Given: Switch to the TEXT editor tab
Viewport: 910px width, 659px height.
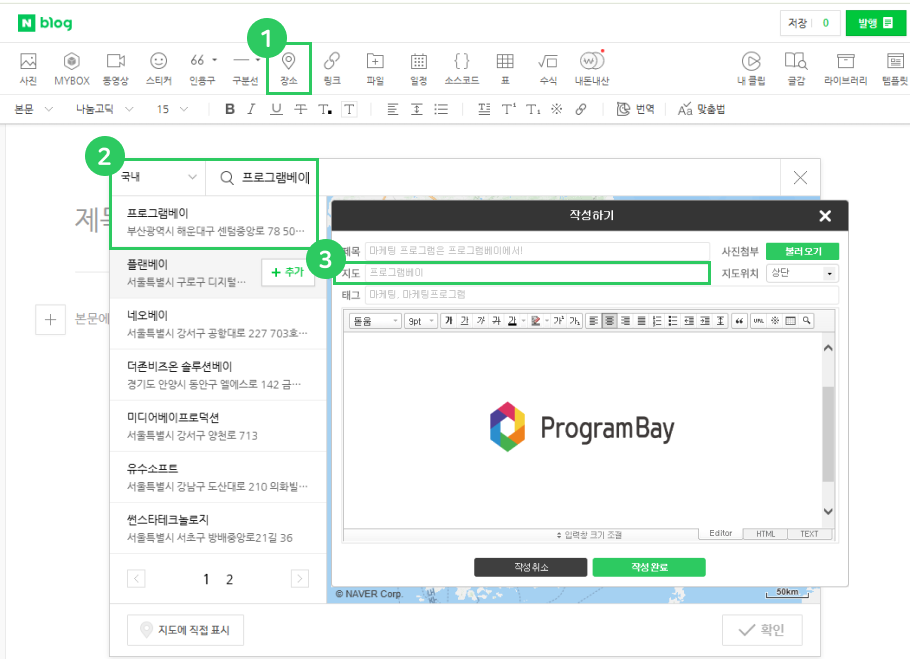Looking at the screenshot, I should tap(809, 534).
